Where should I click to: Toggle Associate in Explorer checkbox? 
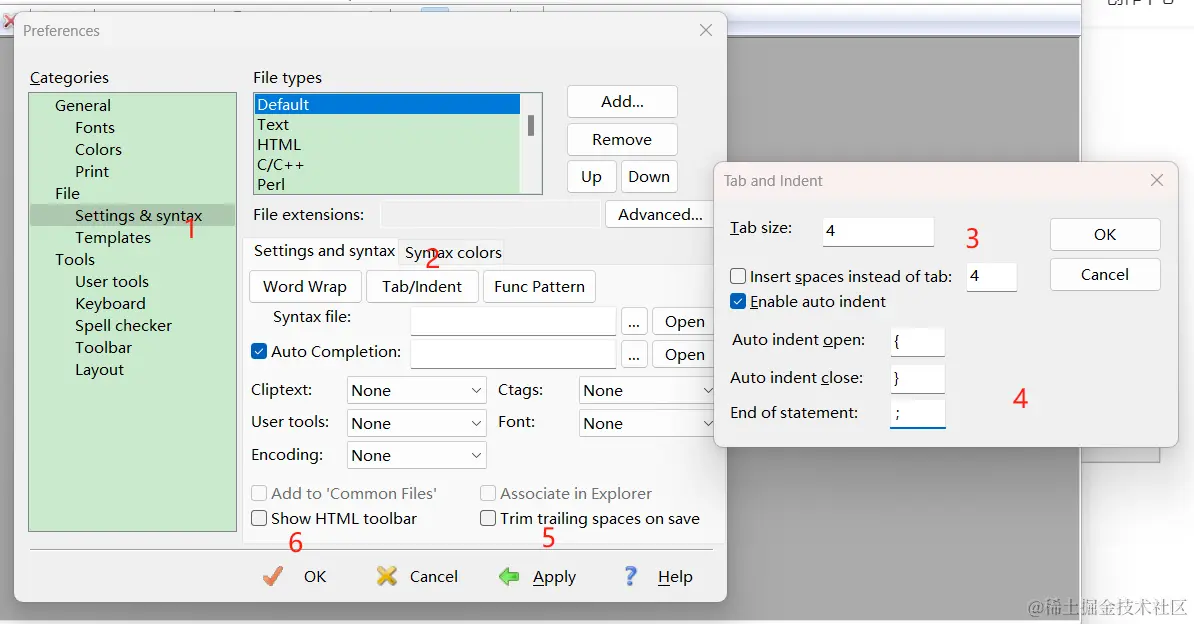click(488, 493)
